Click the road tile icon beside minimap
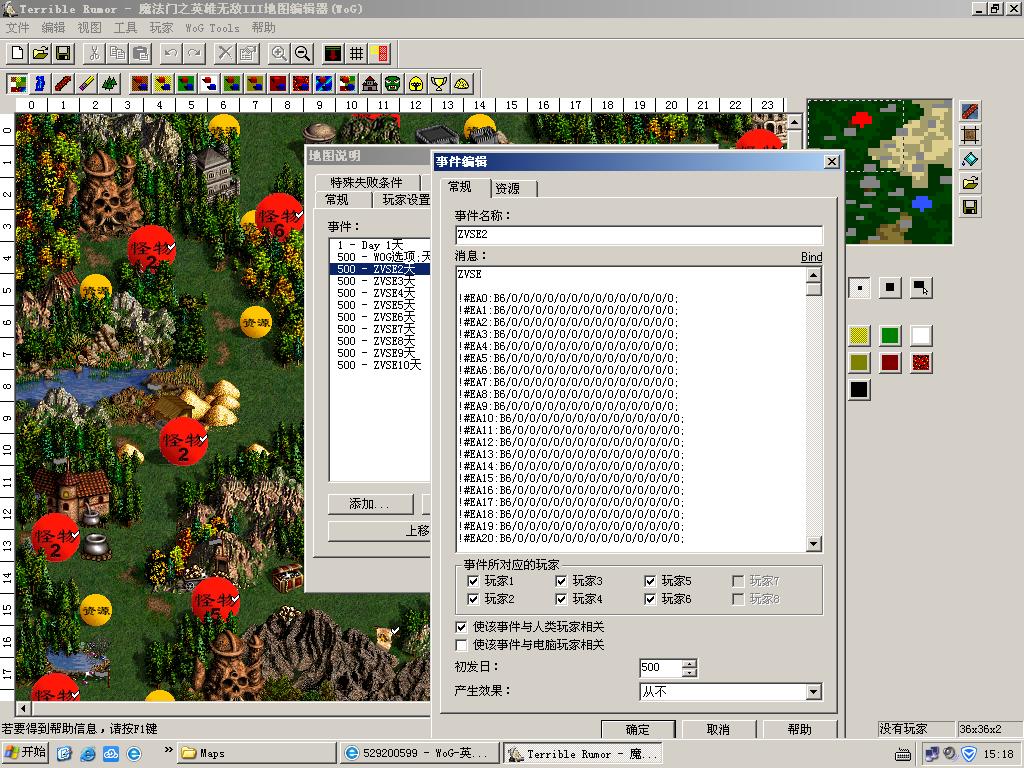The image size is (1024, 768). [970, 111]
